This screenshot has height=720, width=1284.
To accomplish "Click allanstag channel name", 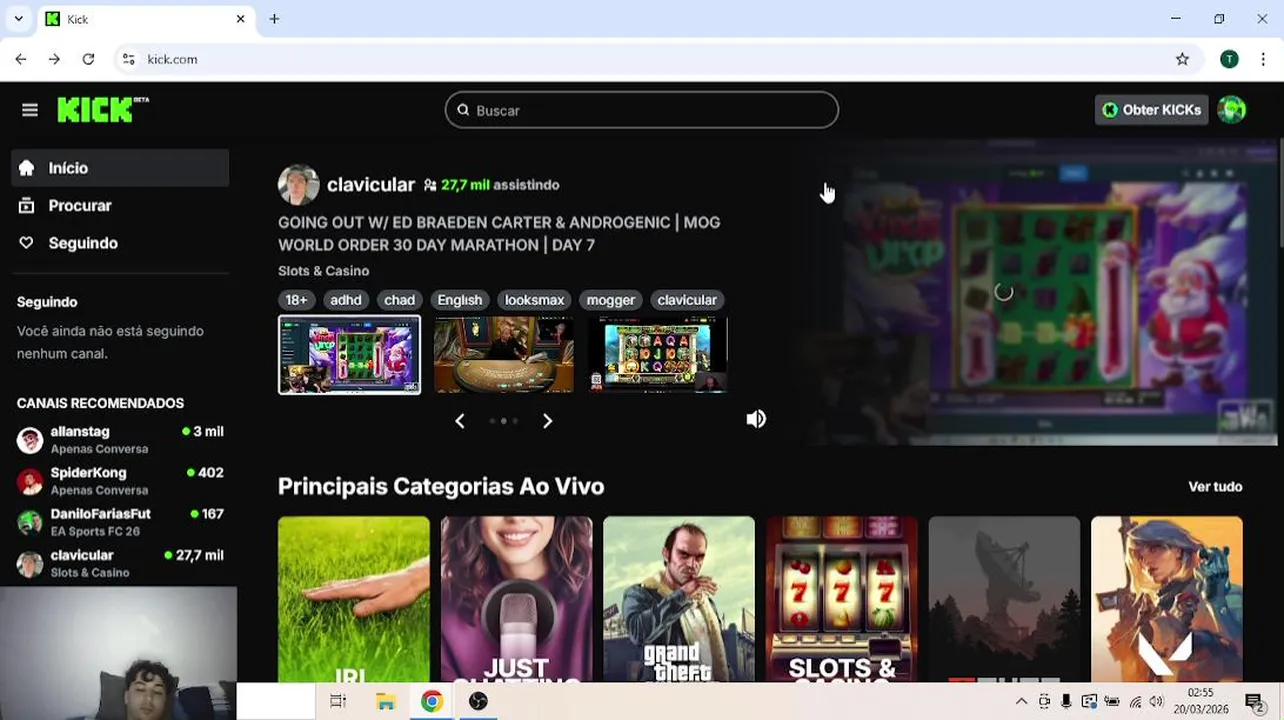I will (x=80, y=431).
